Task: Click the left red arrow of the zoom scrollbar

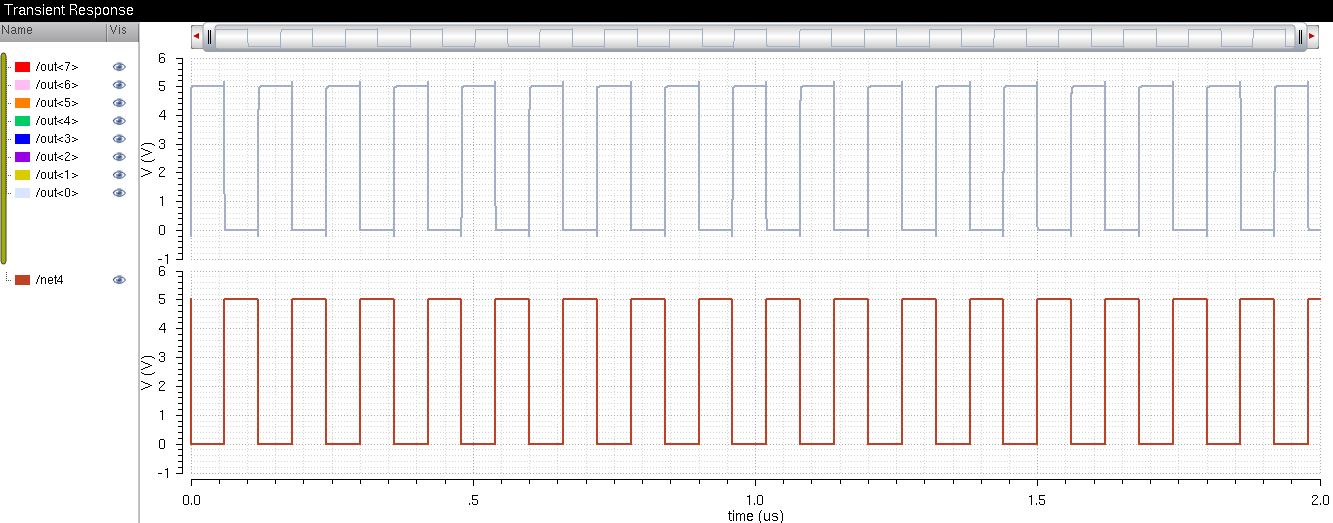Action: 197,37
